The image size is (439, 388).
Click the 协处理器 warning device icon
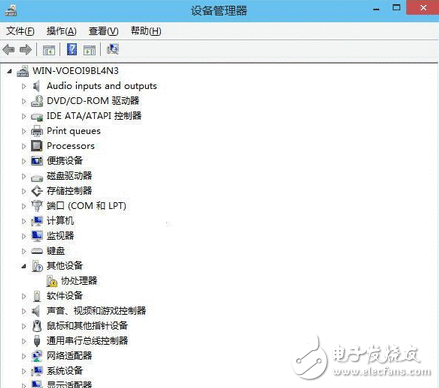point(52,281)
